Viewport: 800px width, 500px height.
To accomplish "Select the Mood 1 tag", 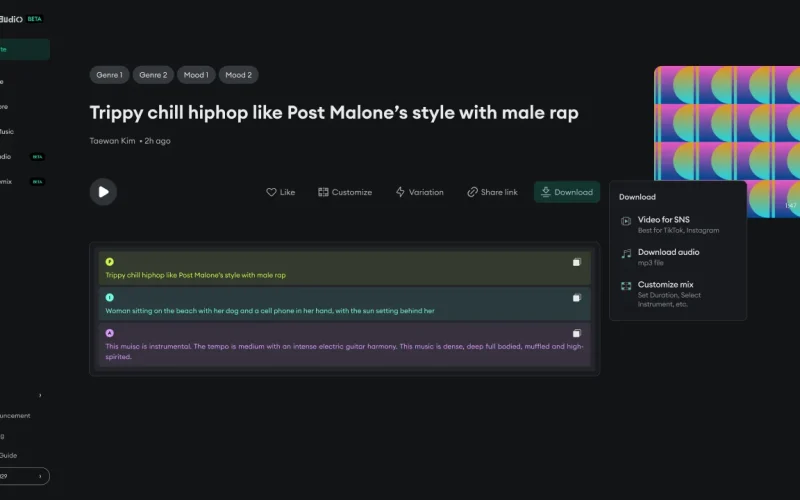I will coord(196,75).
